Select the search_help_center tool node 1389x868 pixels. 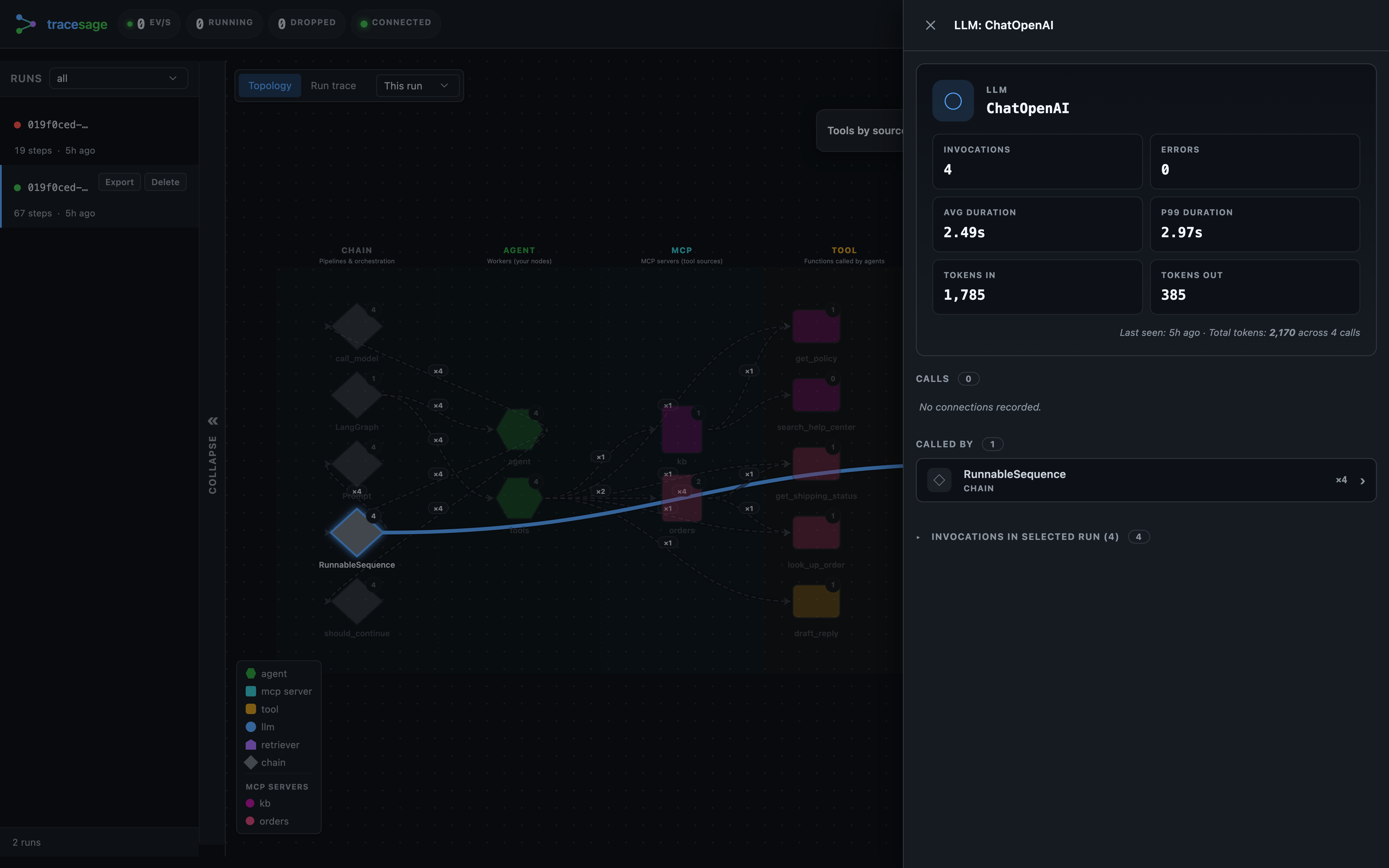click(x=816, y=395)
